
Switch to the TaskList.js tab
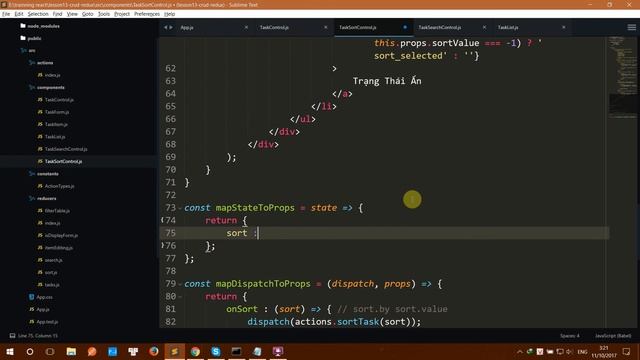[x=508, y=27]
